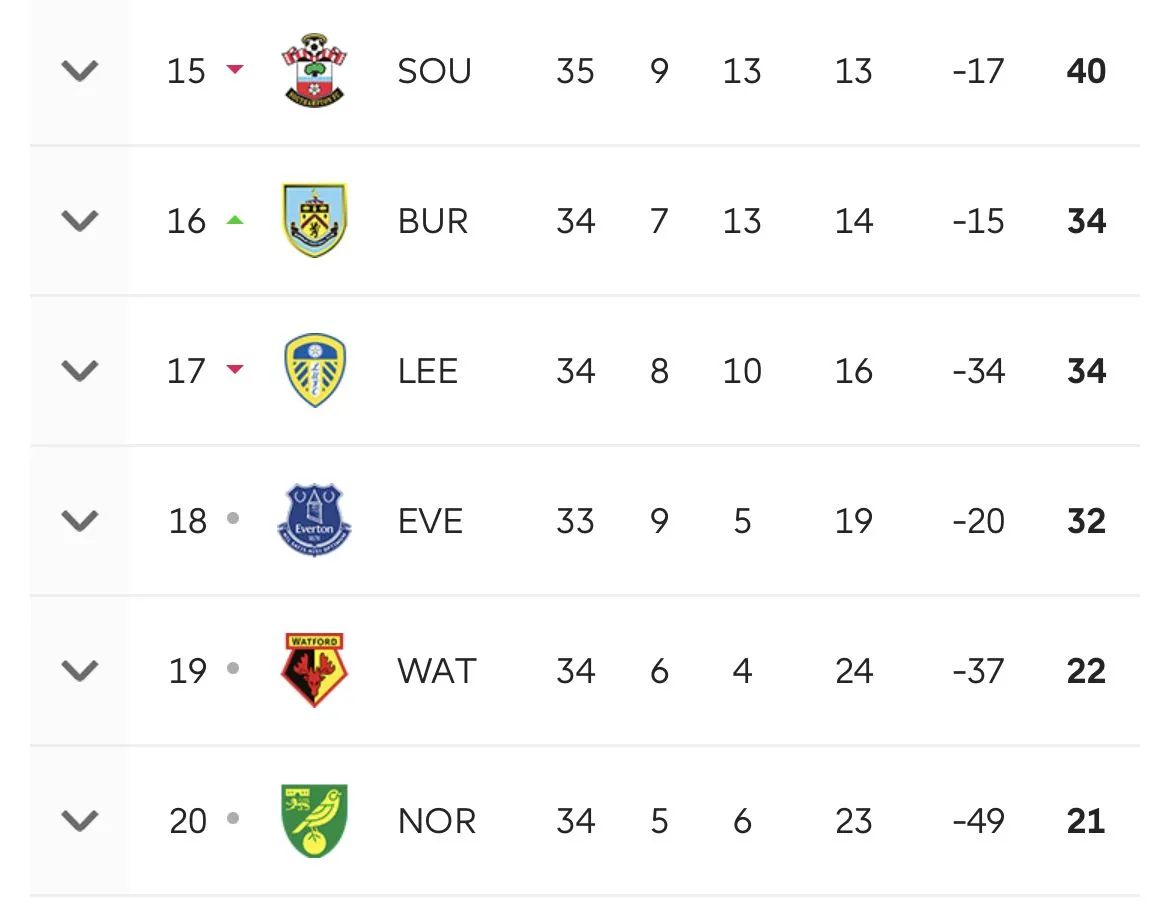Click the Leeds United club crest

click(x=314, y=370)
